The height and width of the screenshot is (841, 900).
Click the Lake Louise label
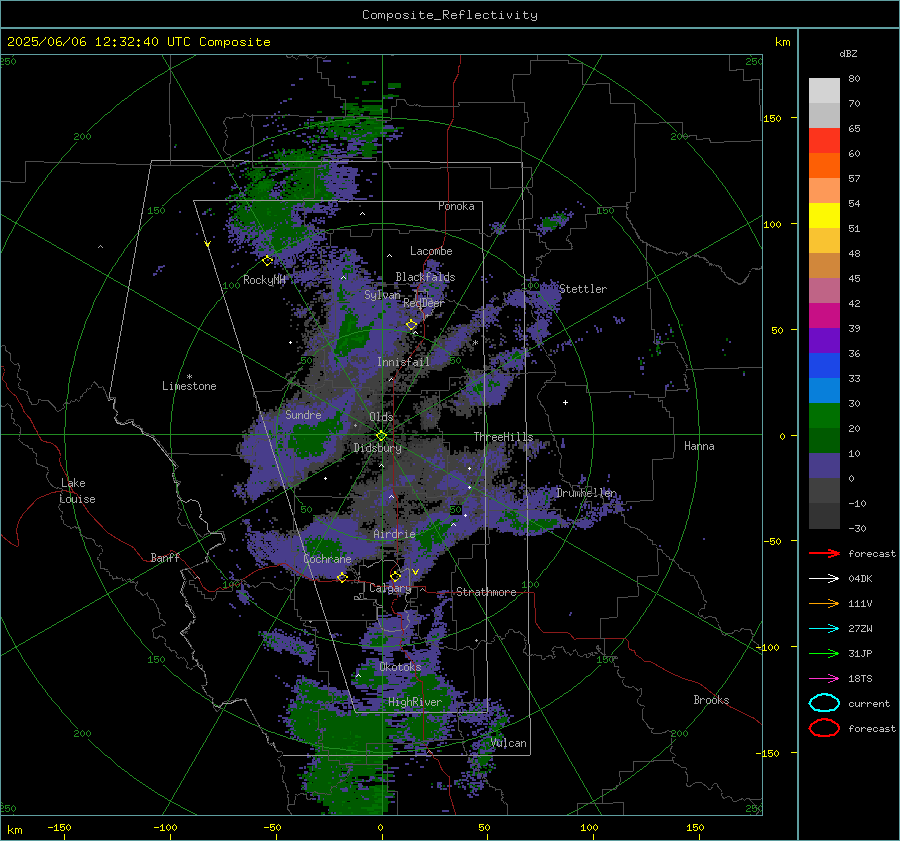77,491
